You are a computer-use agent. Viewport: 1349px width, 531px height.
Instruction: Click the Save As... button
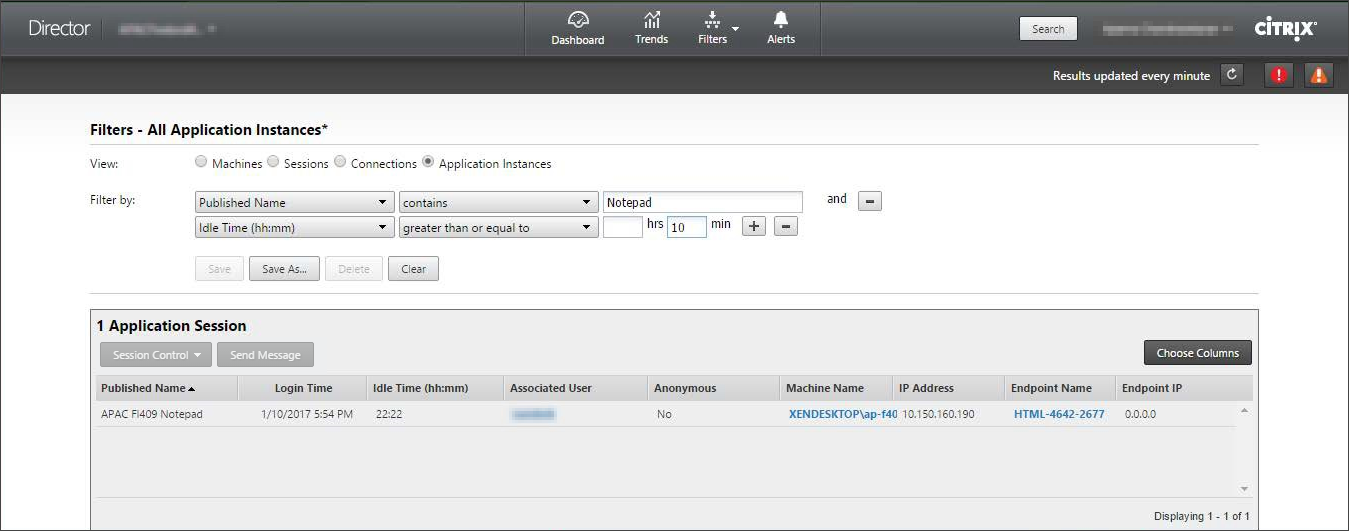(x=284, y=269)
